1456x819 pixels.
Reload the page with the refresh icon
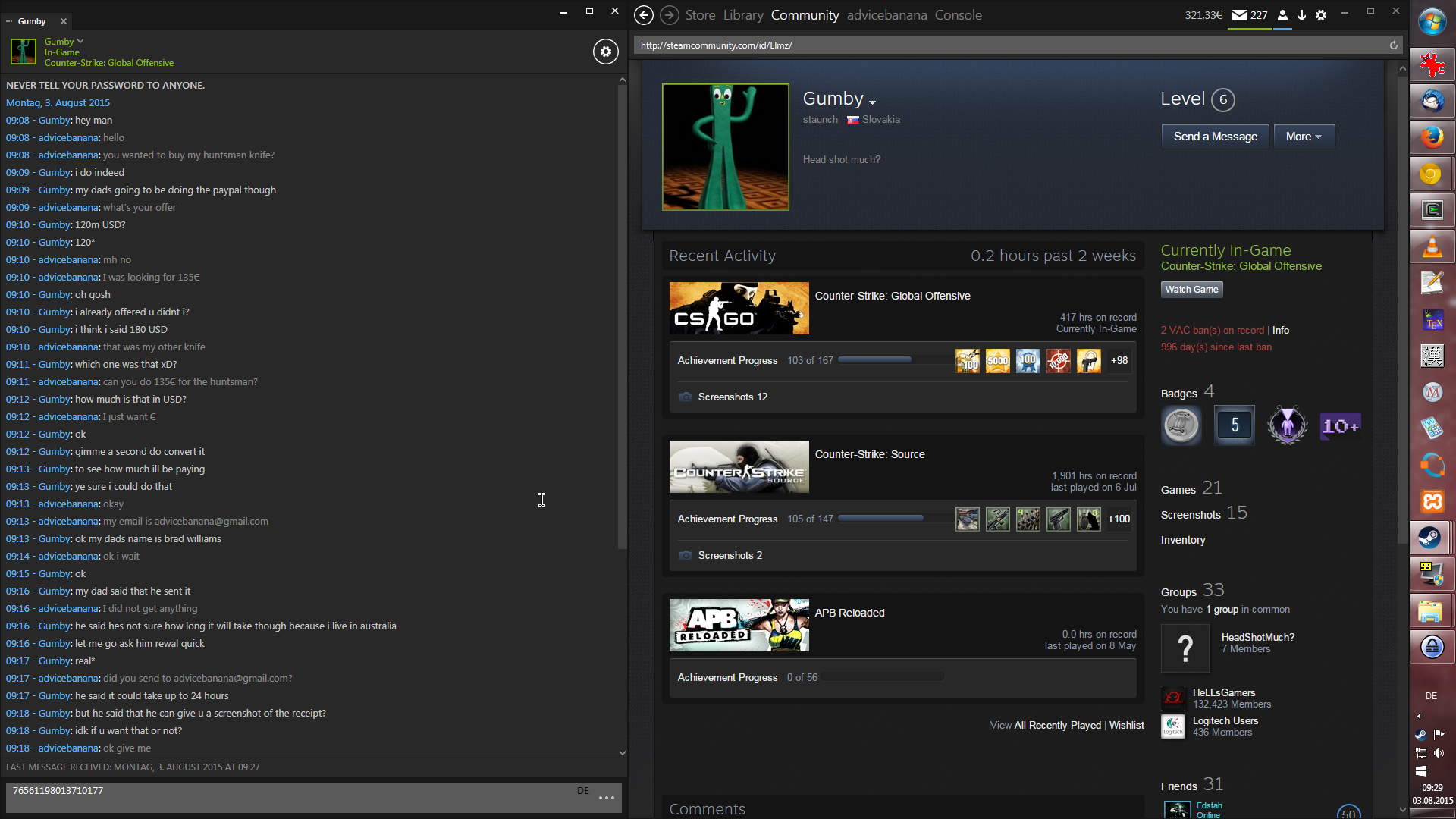pyautogui.click(x=1393, y=45)
